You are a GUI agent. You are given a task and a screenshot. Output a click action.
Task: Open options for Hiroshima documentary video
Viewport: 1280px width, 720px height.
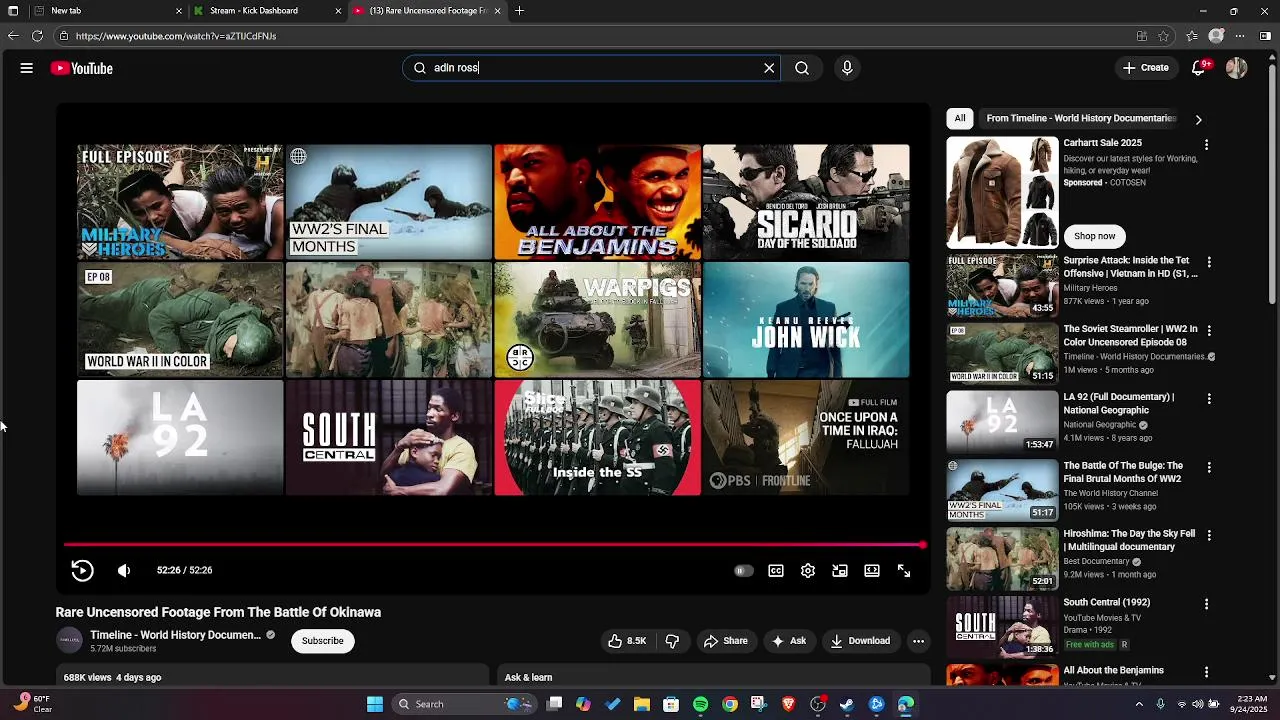(1209, 535)
